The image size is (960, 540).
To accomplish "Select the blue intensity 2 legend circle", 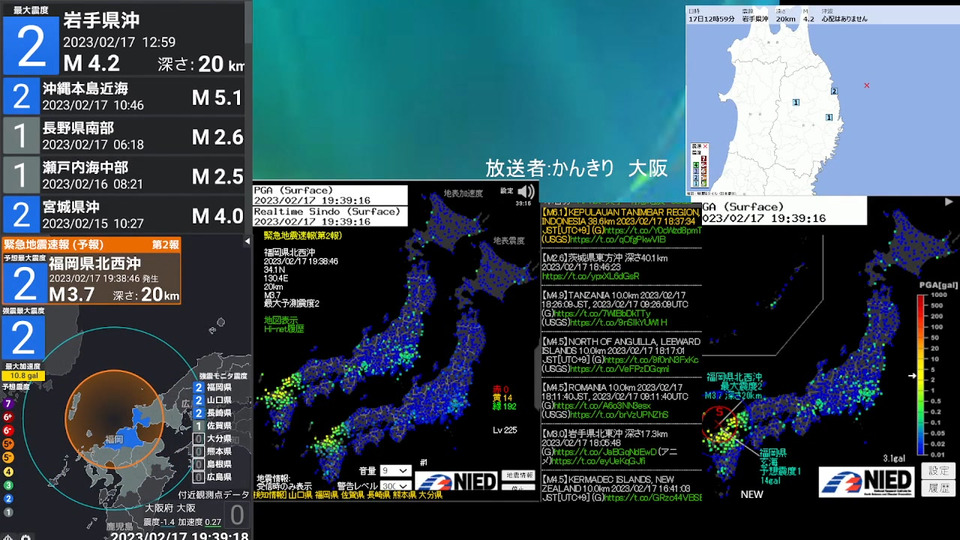I will tap(9, 499).
